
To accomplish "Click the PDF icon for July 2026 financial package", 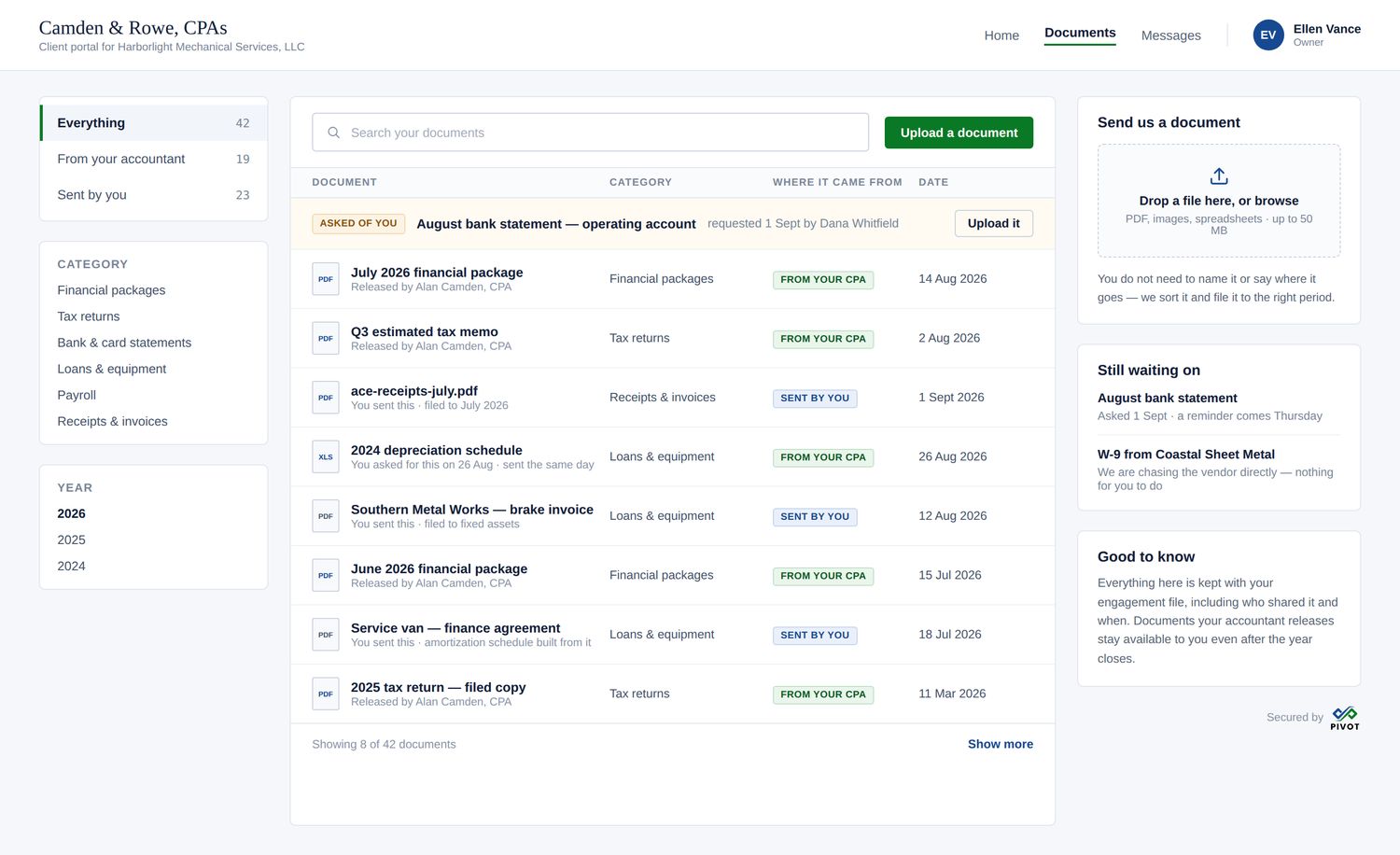I will pyautogui.click(x=326, y=279).
